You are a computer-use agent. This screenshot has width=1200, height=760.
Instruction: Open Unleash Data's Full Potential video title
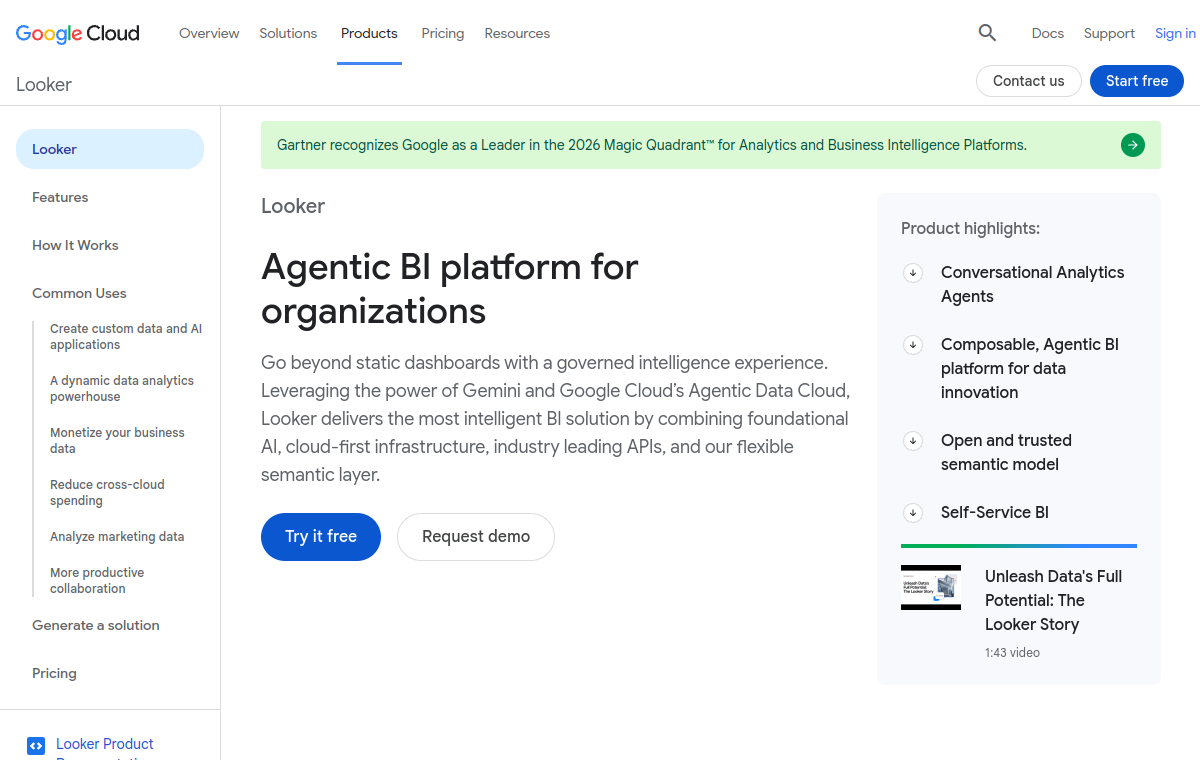click(x=1054, y=600)
